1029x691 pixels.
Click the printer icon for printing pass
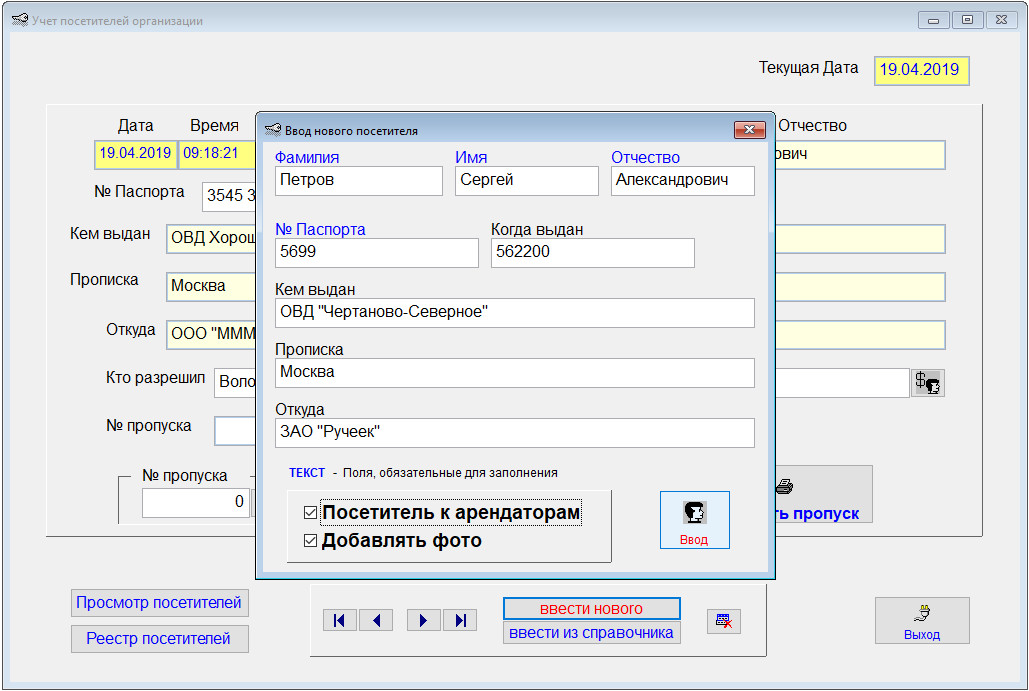[785, 488]
